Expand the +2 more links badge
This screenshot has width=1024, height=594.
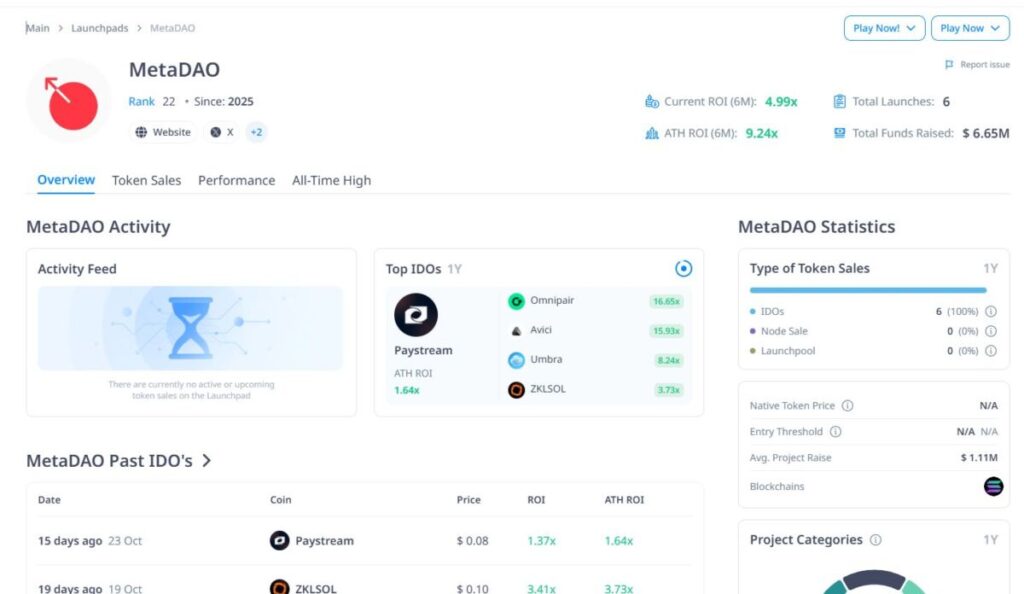[256, 132]
